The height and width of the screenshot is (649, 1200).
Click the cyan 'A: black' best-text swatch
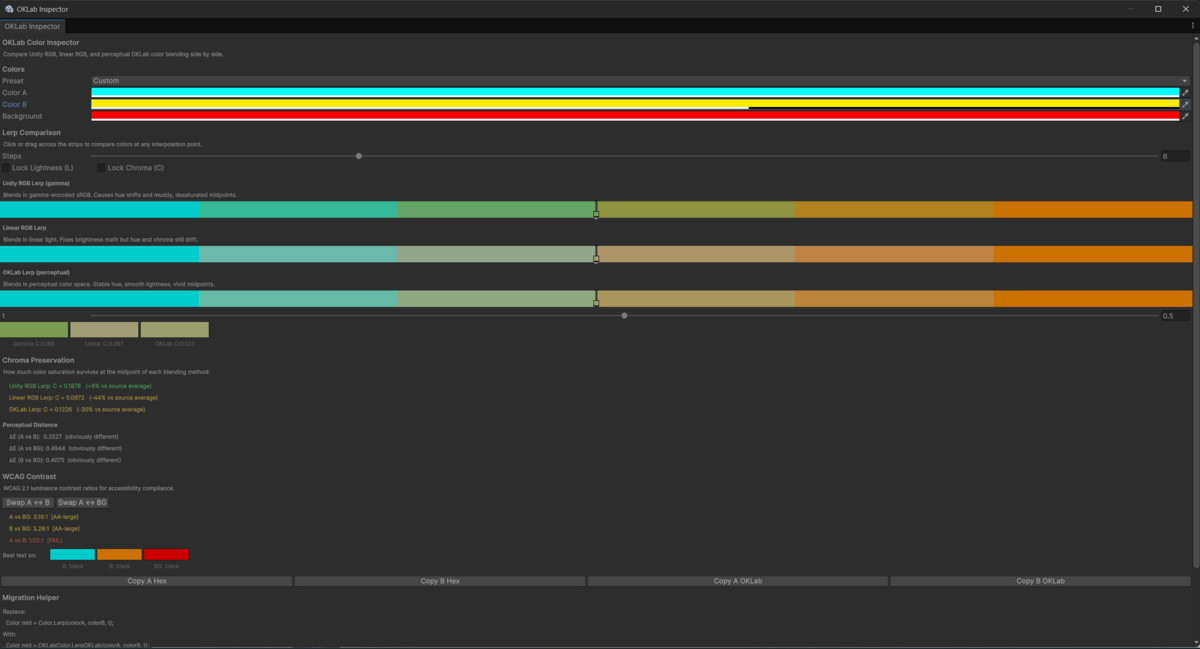click(72, 554)
